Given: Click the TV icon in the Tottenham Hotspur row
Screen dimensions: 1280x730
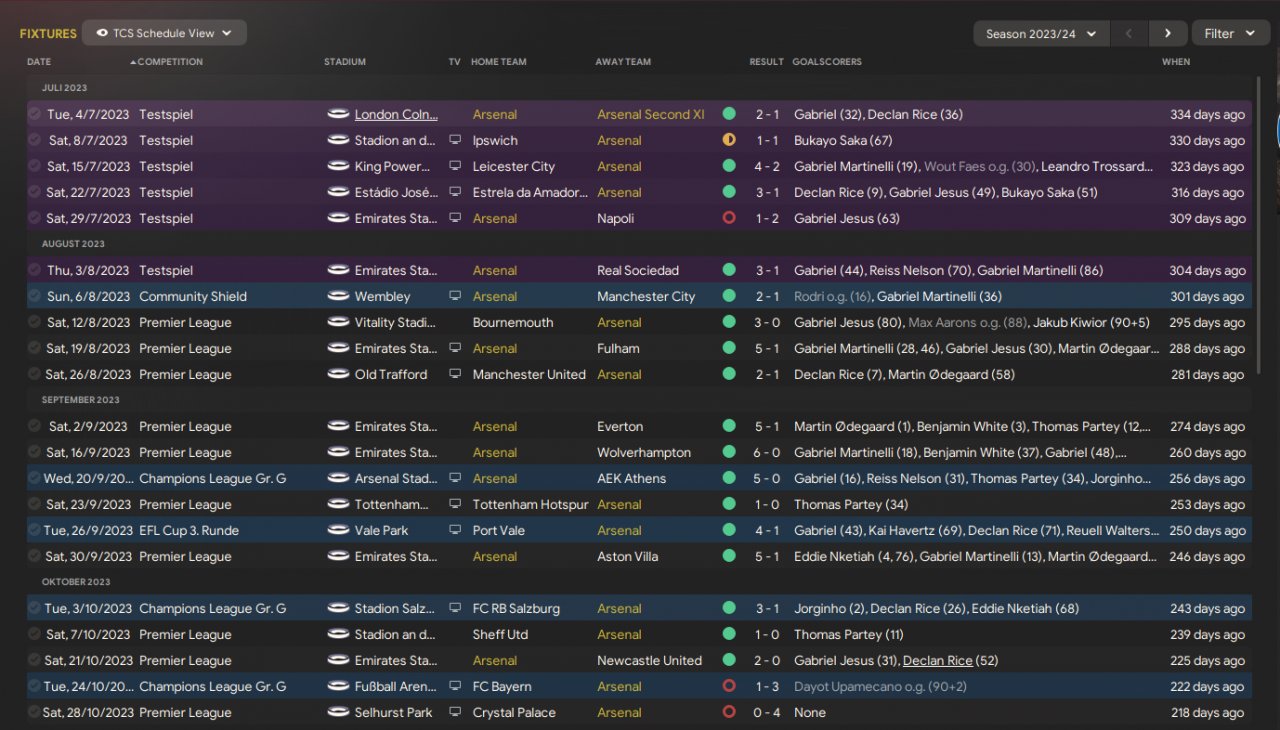Looking at the screenshot, I should pyautogui.click(x=455, y=505).
